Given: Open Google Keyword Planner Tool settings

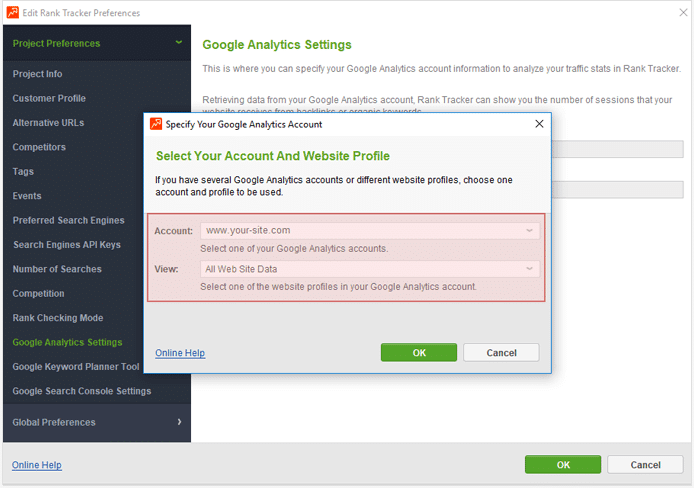Looking at the screenshot, I should 76,366.
